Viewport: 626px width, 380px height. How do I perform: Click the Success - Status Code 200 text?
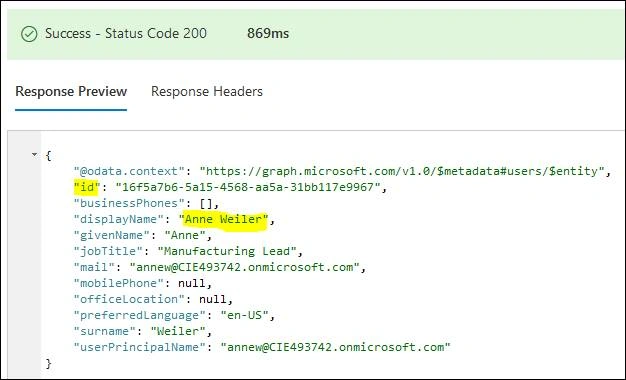(x=126, y=33)
